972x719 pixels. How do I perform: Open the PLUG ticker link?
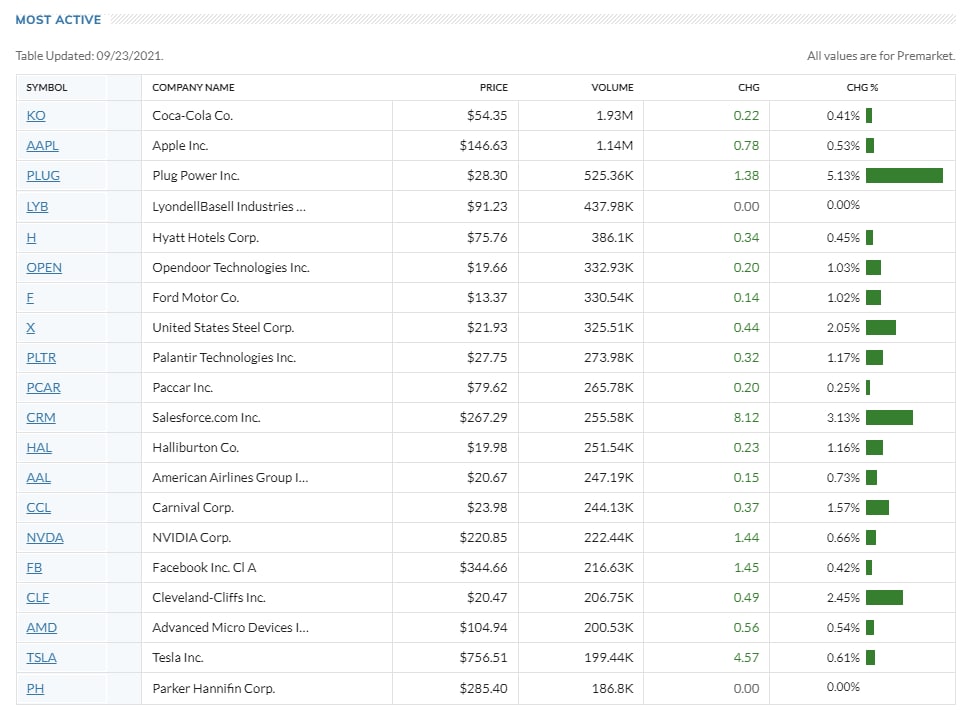[x=43, y=175]
